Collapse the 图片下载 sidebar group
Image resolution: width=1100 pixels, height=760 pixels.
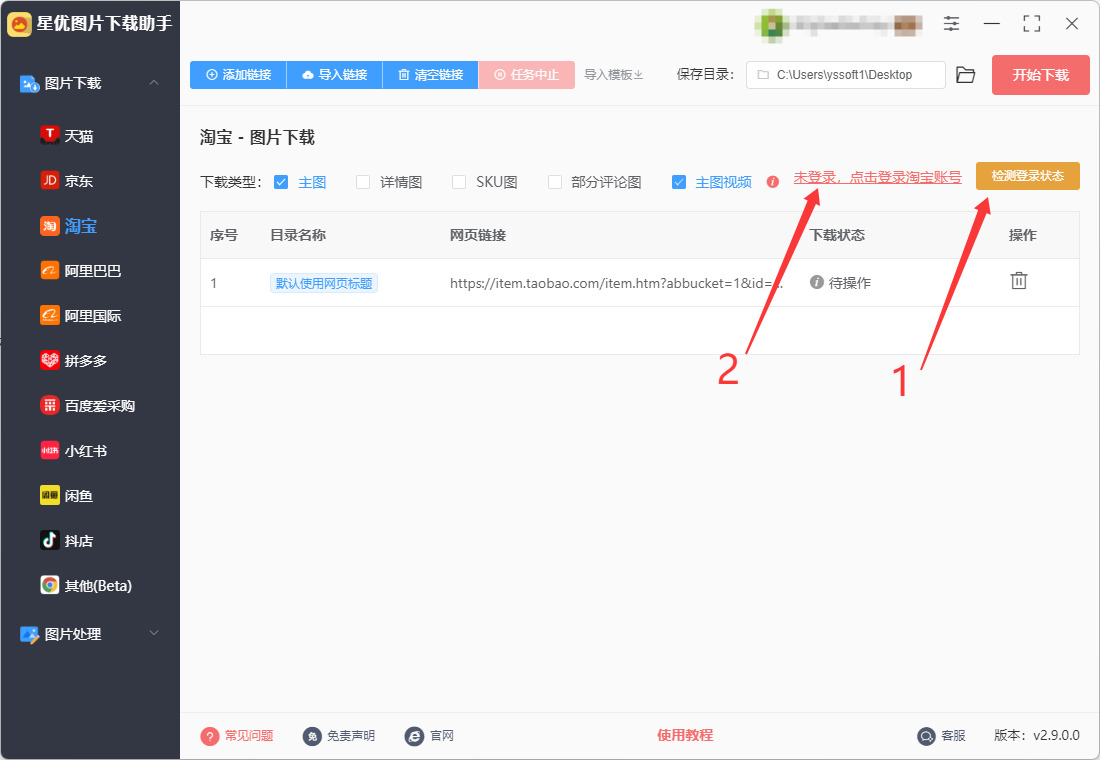click(154, 83)
